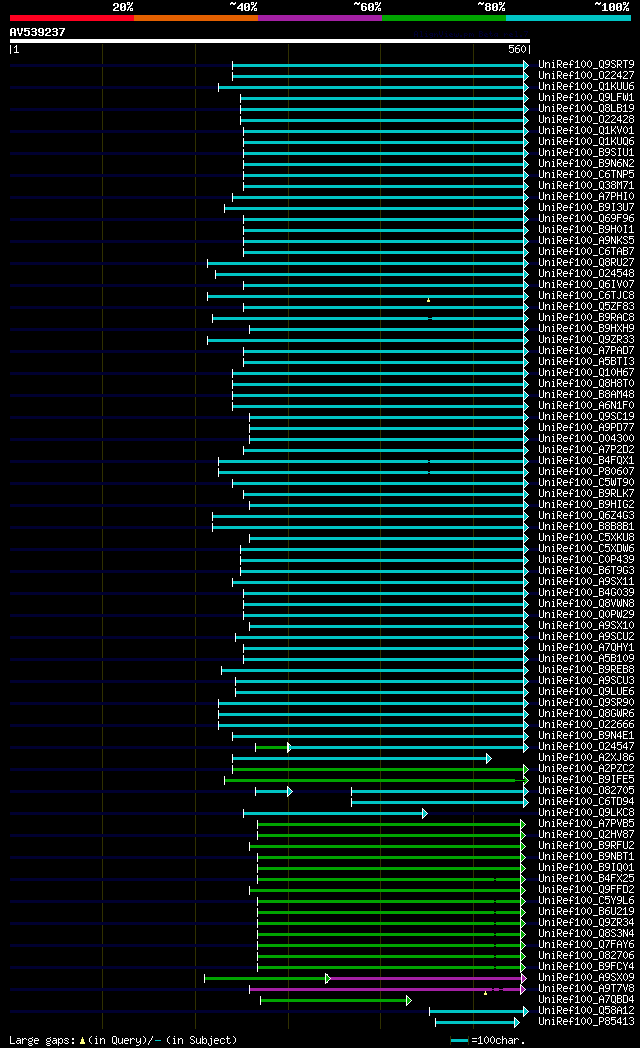
Task: Click the green ~80% identity legend segment
Action: point(444,18)
